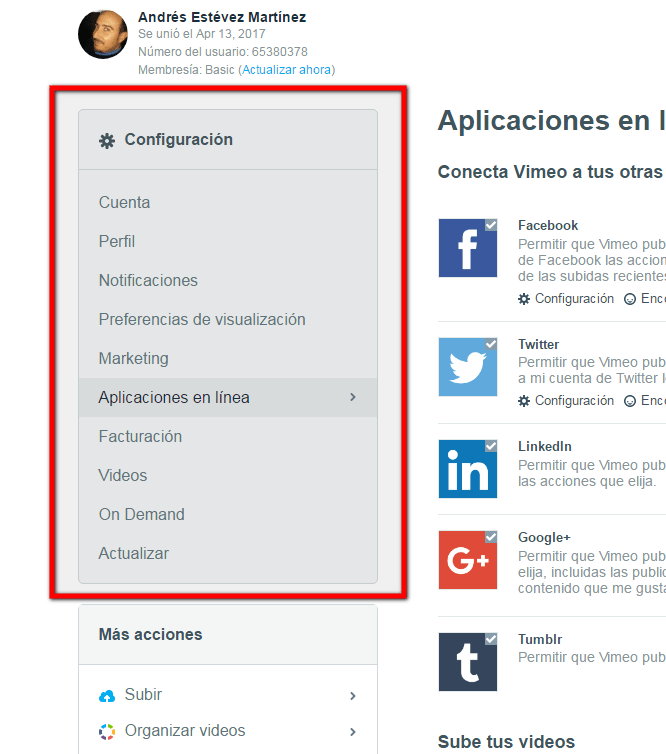Click chevron next to Organizar videos
This screenshot has height=754, width=666.
click(353, 732)
